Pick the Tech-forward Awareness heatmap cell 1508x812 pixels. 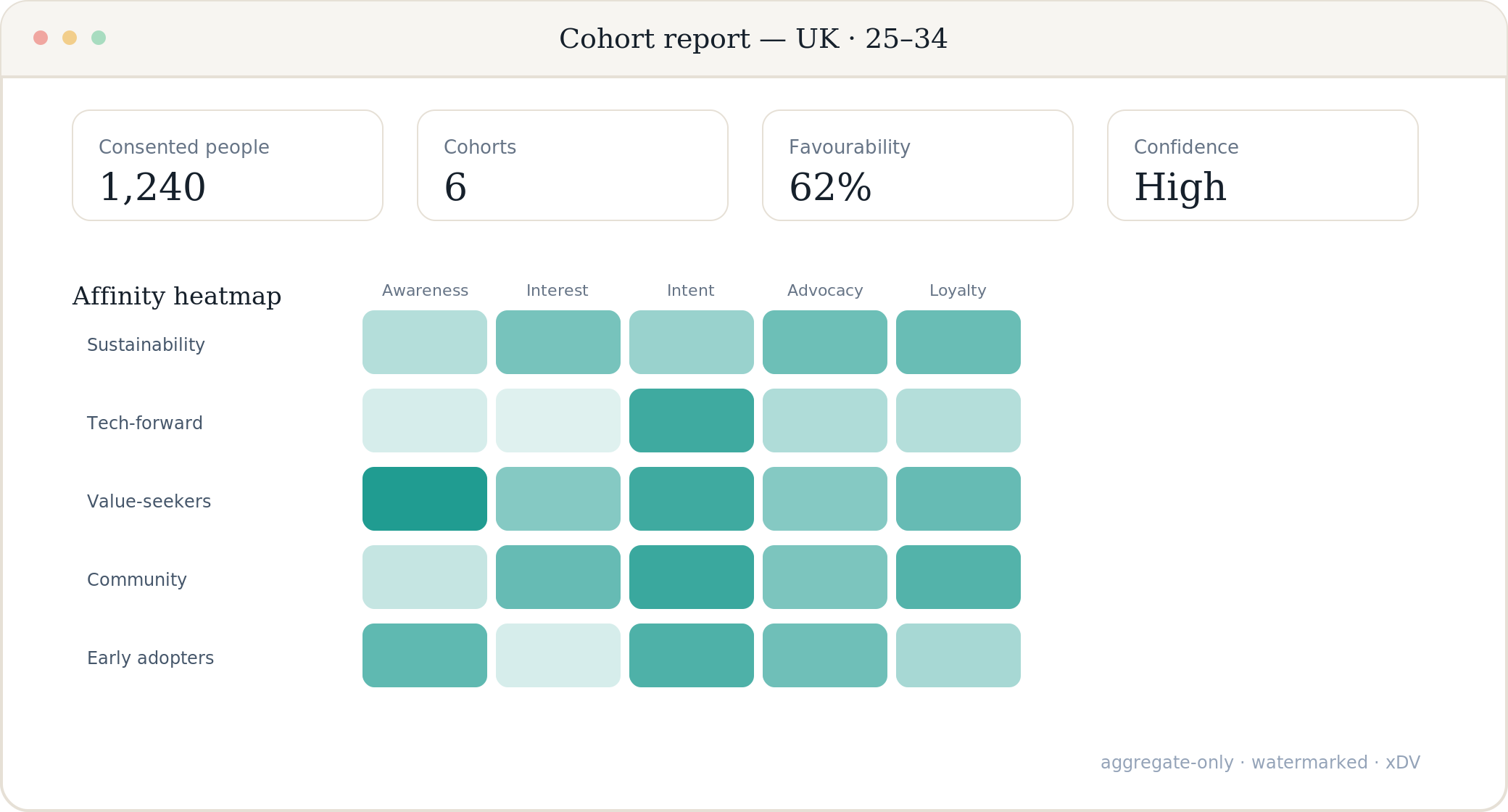click(x=425, y=420)
